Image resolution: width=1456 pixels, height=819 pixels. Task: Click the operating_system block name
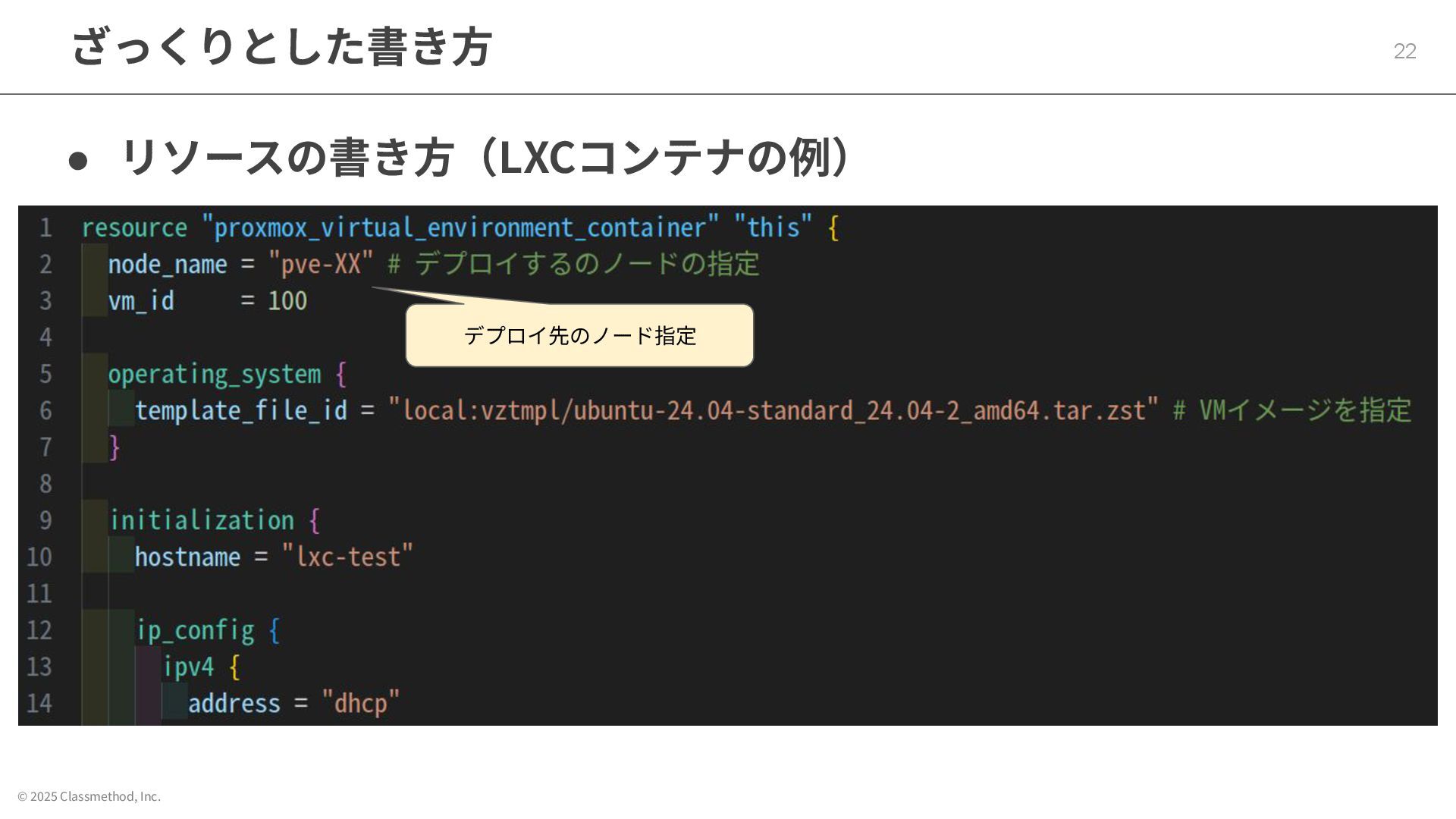pyautogui.click(x=214, y=375)
